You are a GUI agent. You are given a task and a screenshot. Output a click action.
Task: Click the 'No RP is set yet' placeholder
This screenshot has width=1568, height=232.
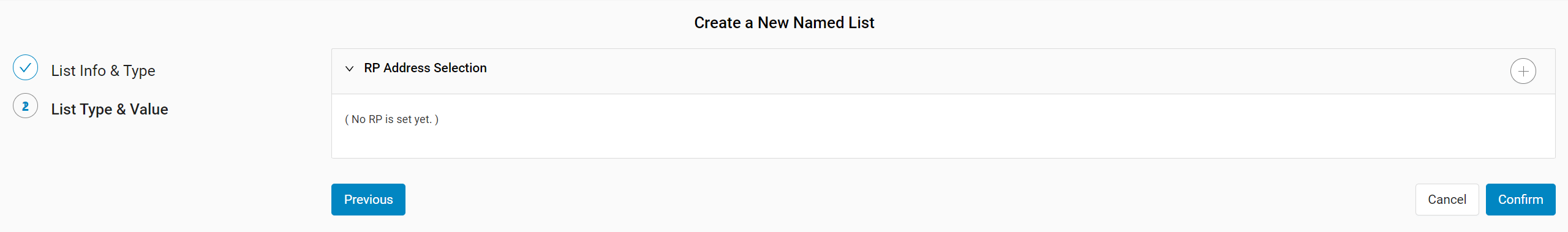point(391,119)
